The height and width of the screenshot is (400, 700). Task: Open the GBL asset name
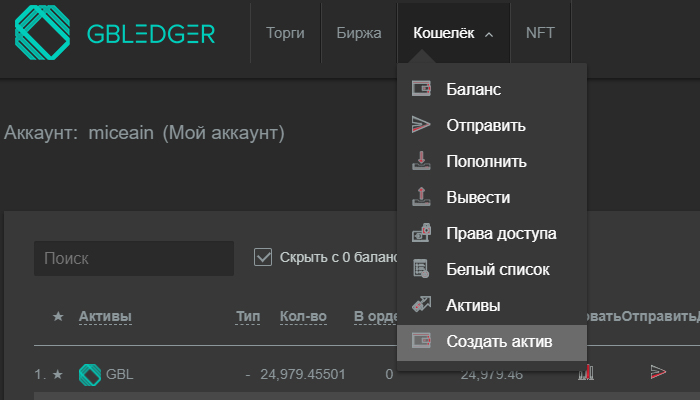120,374
